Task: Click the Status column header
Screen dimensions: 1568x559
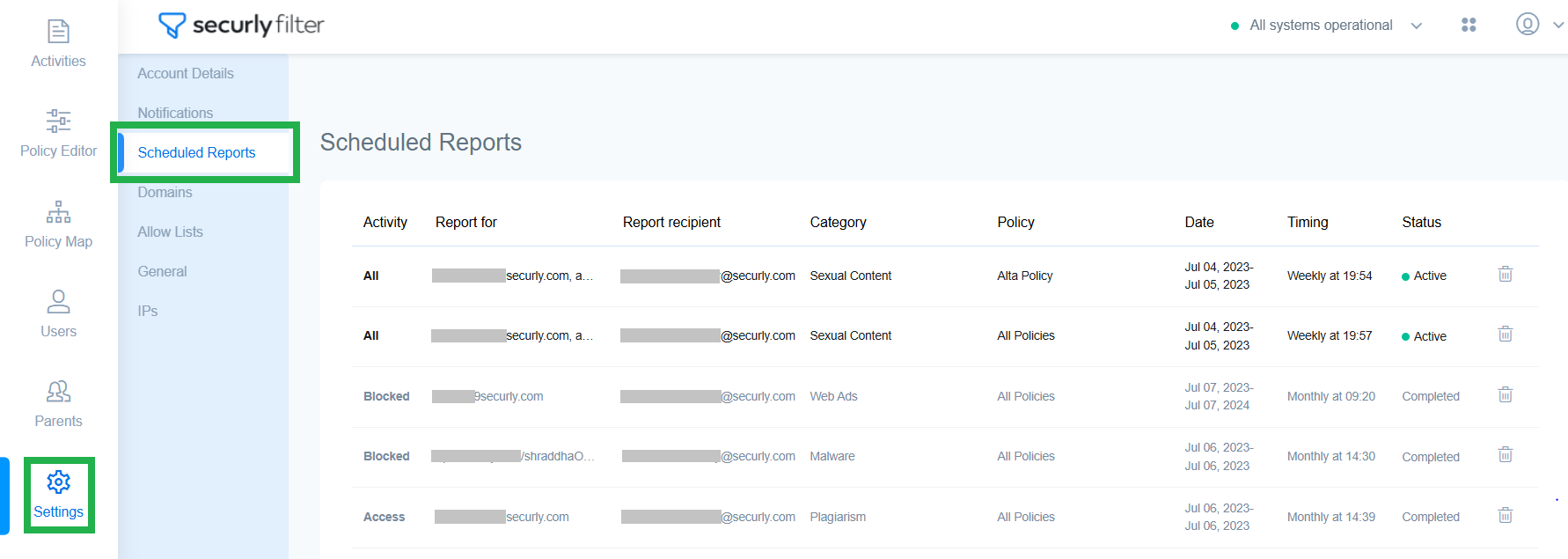Action: click(x=1421, y=222)
